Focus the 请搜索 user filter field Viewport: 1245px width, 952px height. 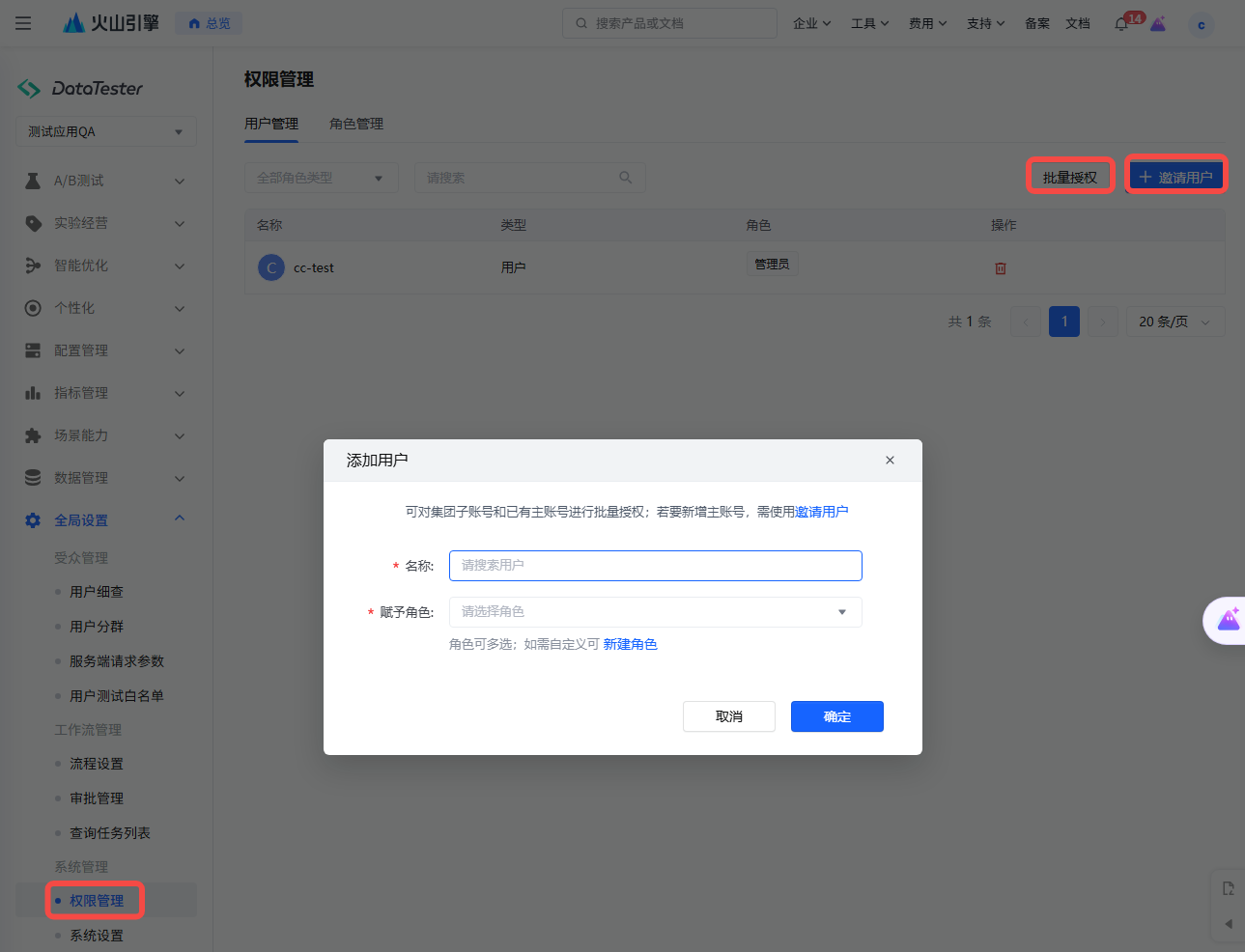point(530,178)
